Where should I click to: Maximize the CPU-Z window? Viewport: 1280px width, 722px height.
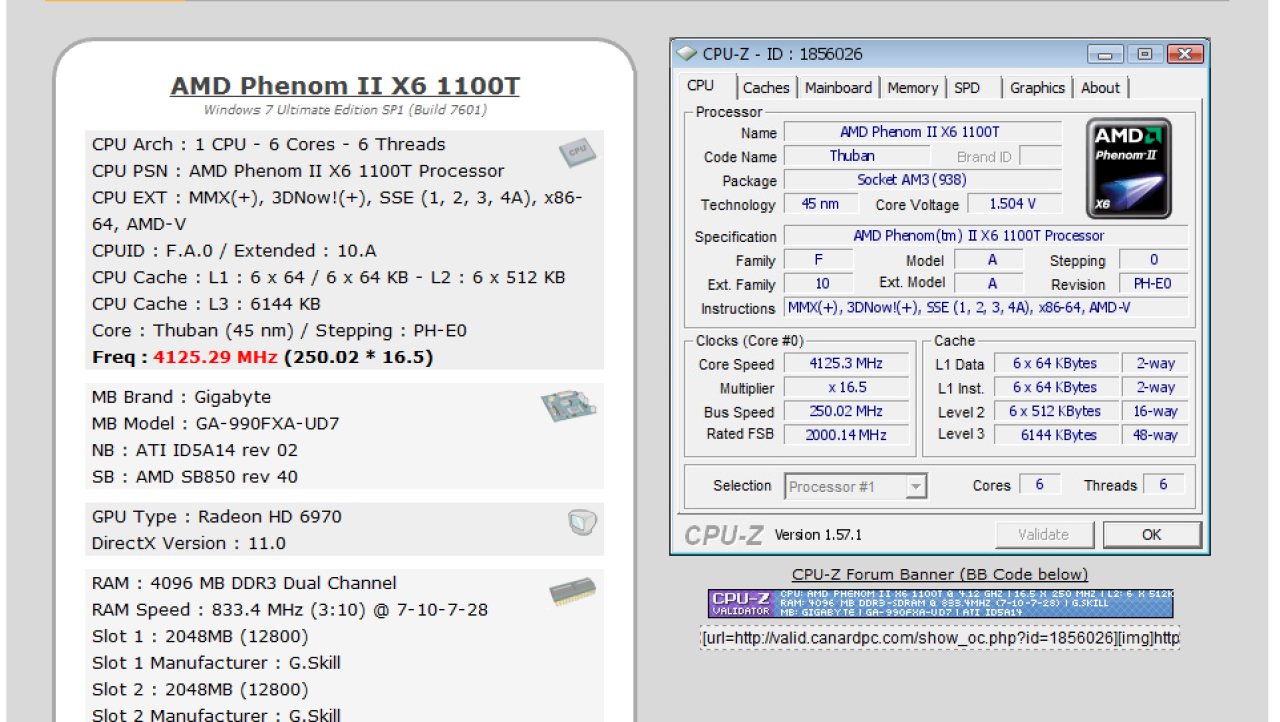point(1145,54)
